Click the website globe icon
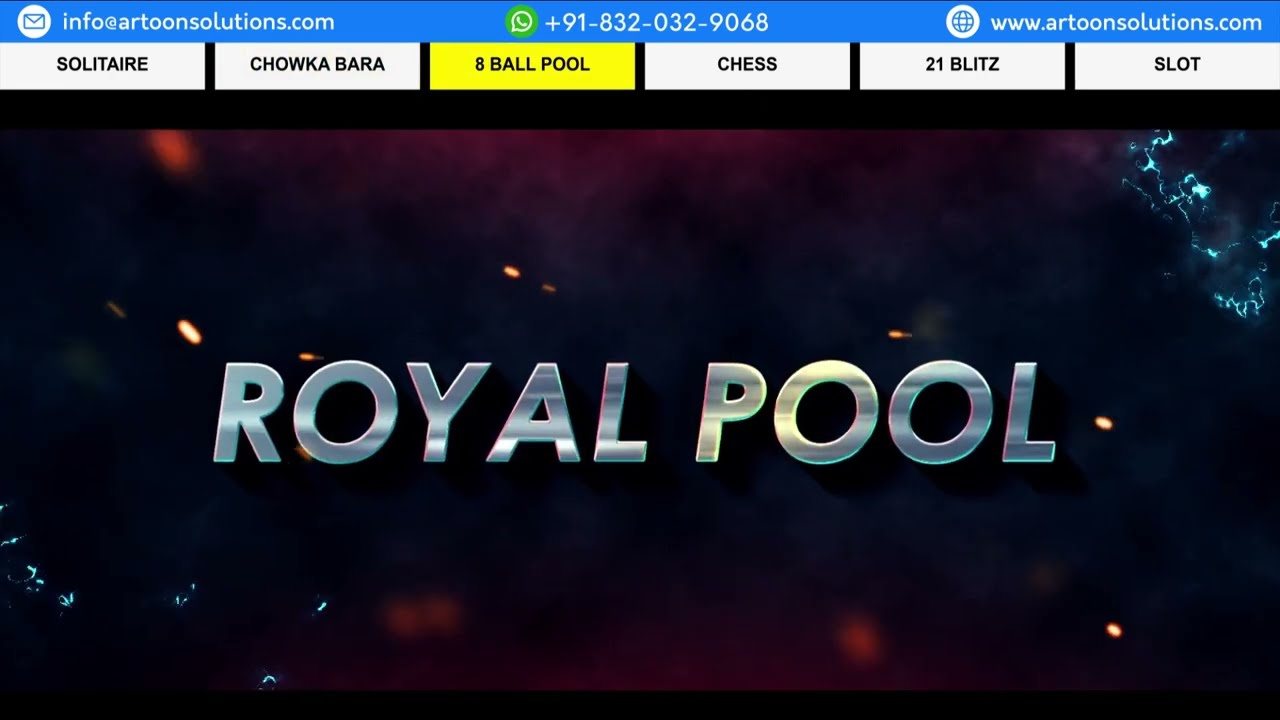The width and height of the screenshot is (1280, 720). (963, 21)
